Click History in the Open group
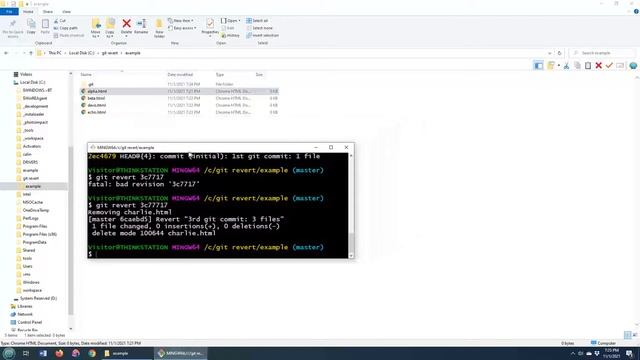640x360 pixels. 231,36
